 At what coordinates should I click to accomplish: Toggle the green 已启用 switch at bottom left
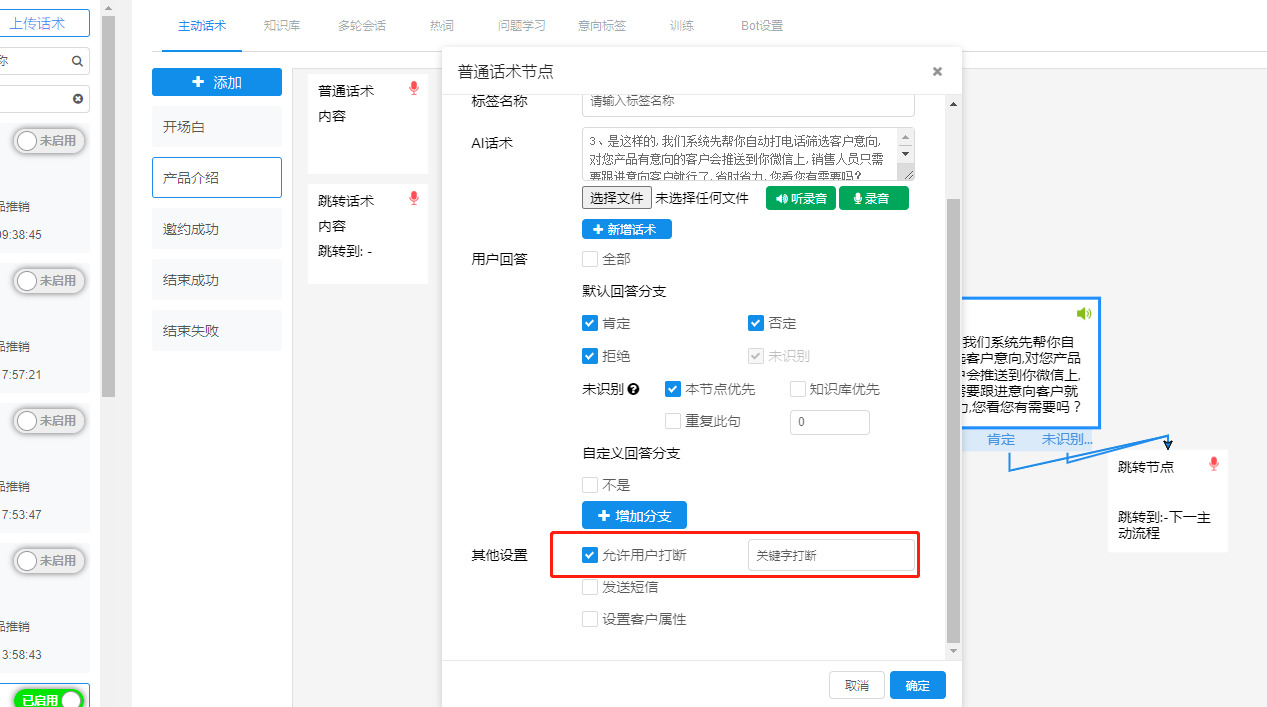click(x=47, y=699)
